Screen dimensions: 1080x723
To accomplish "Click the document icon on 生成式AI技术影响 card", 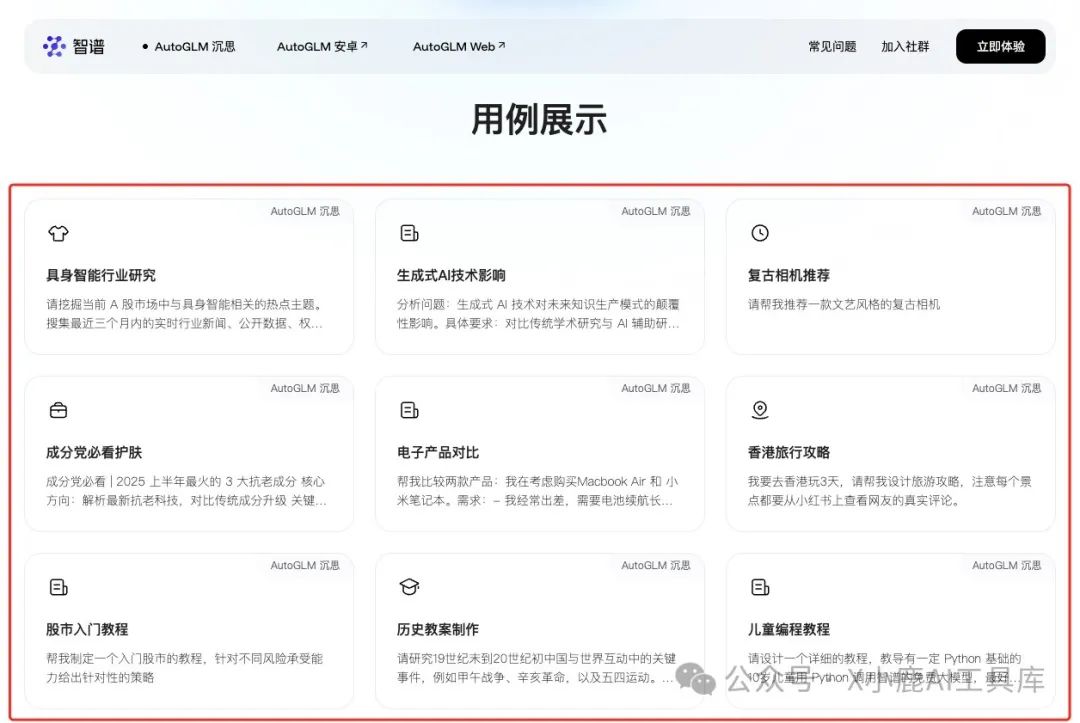I will [x=409, y=233].
